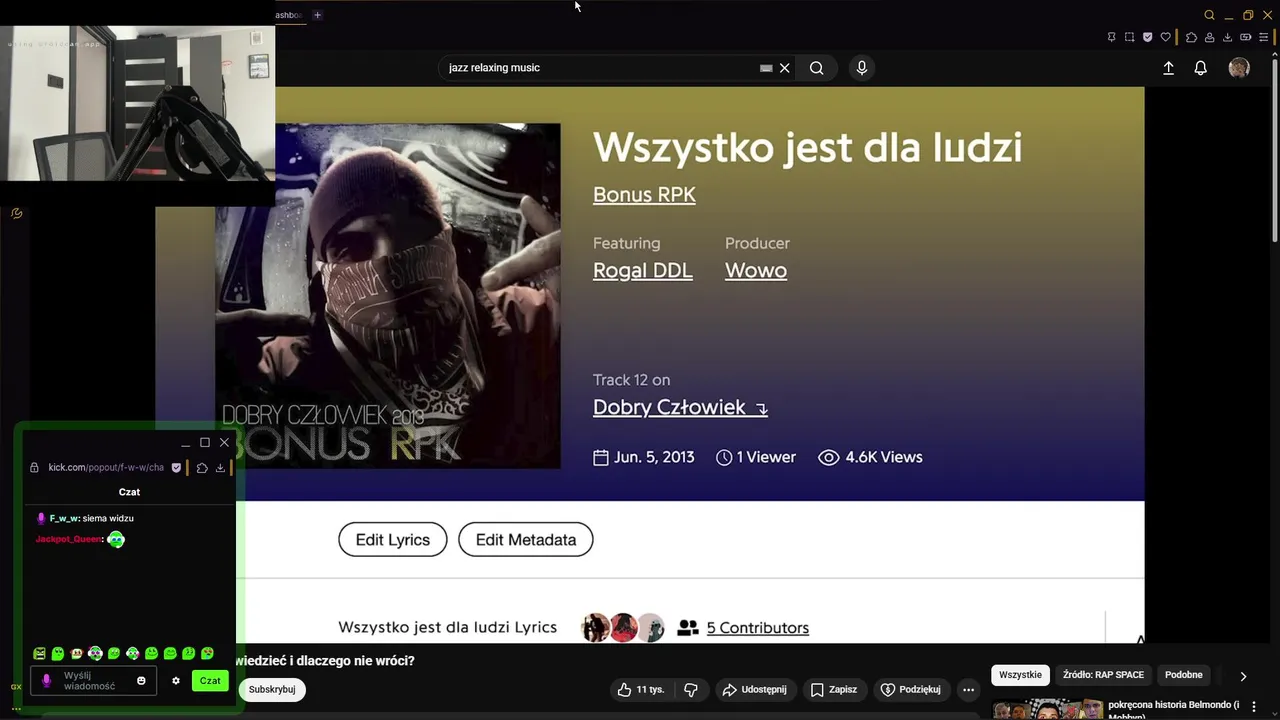Click the Edit Lyrics button
The height and width of the screenshot is (720, 1280).
[x=393, y=540]
